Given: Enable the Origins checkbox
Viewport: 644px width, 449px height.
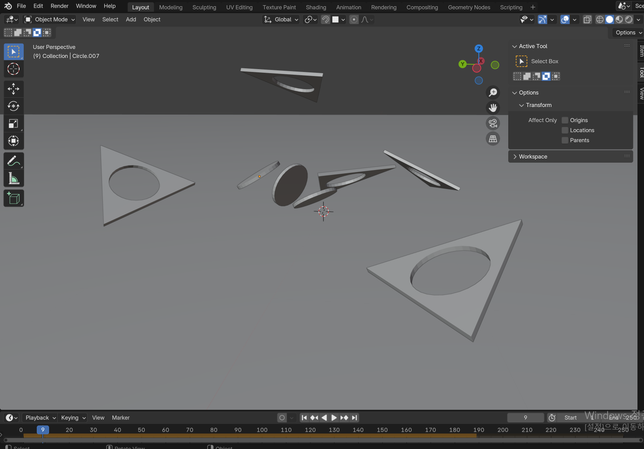Looking at the screenshot, I should pos(565,120).
